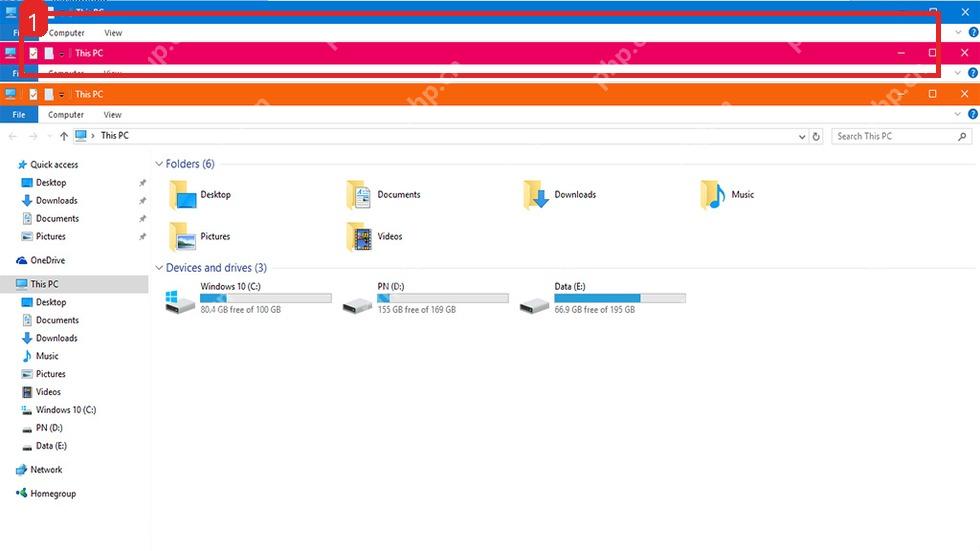Click the search magnifier icon in the search box
Image resolution: width=980 pixels, height=551 pixels.
(962, 136)
